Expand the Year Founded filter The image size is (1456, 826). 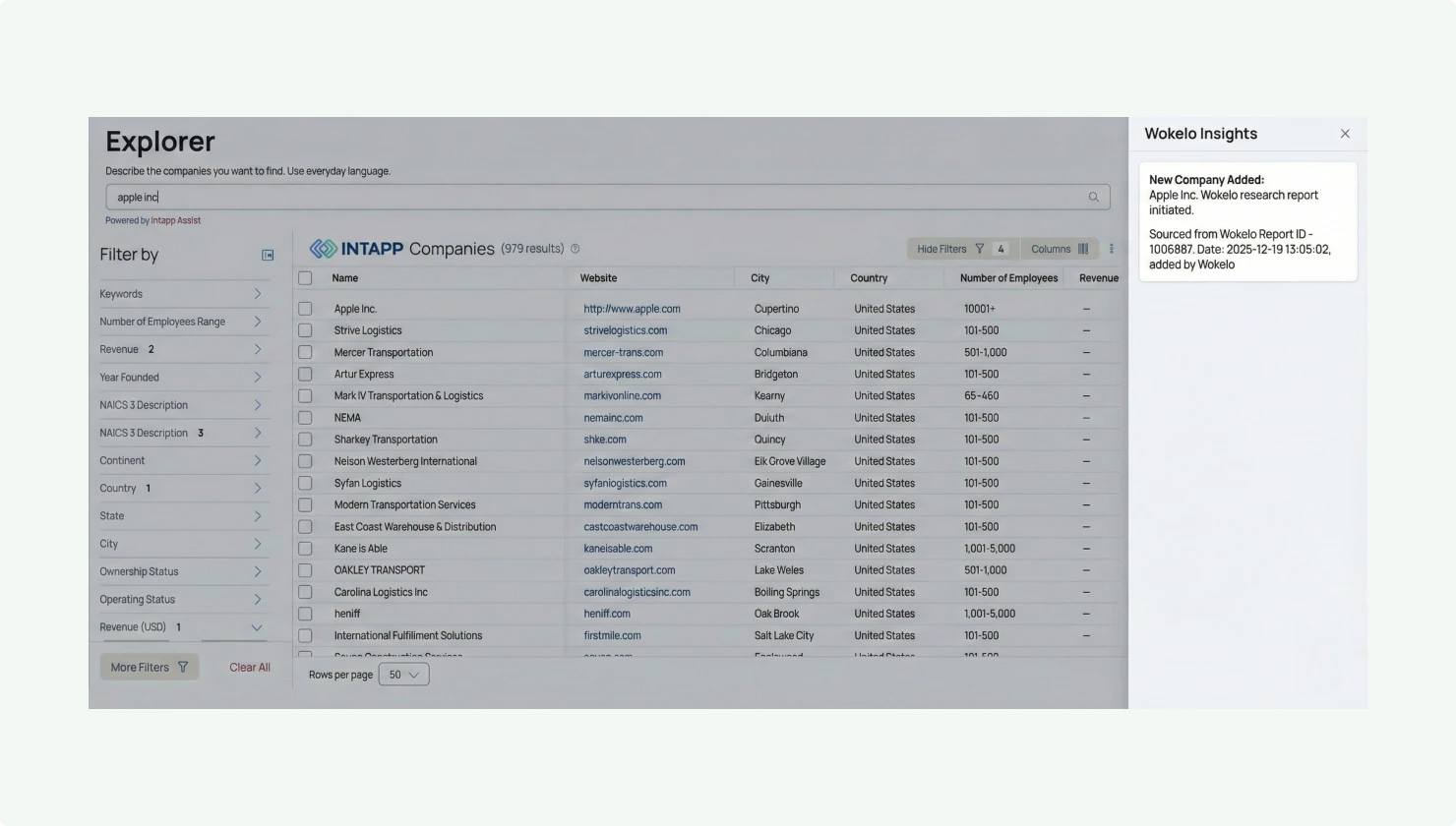pyautogui.click(x=182, y=378)
